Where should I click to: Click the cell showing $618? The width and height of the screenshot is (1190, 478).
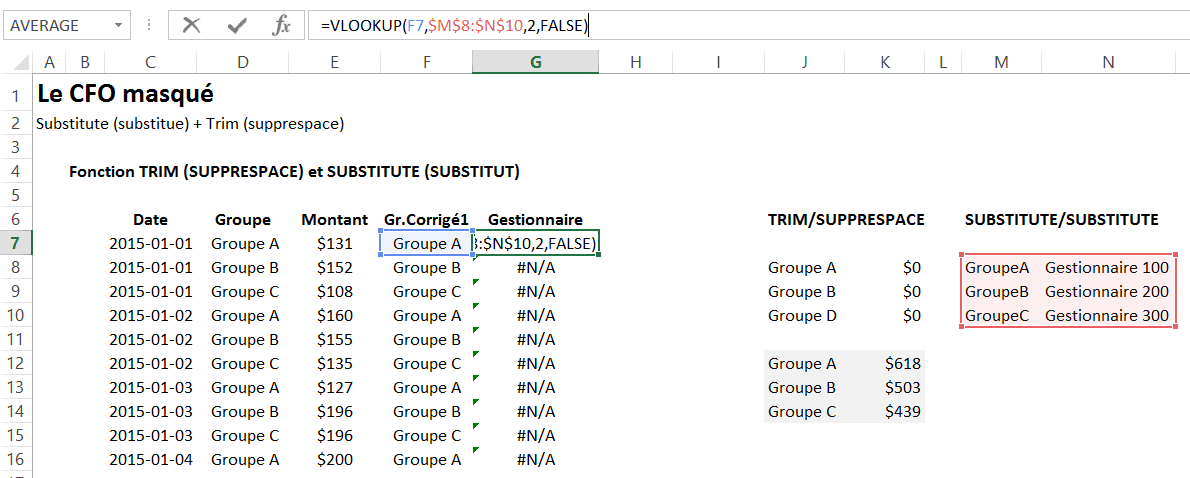tap(884, 364)
